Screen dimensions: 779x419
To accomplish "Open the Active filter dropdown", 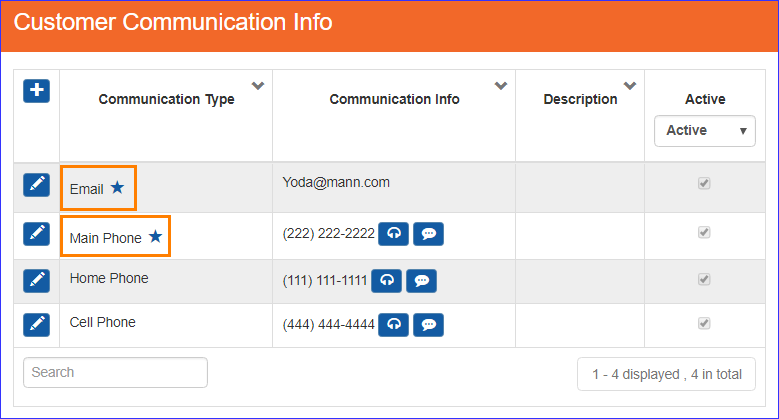I will click(704, 131).
